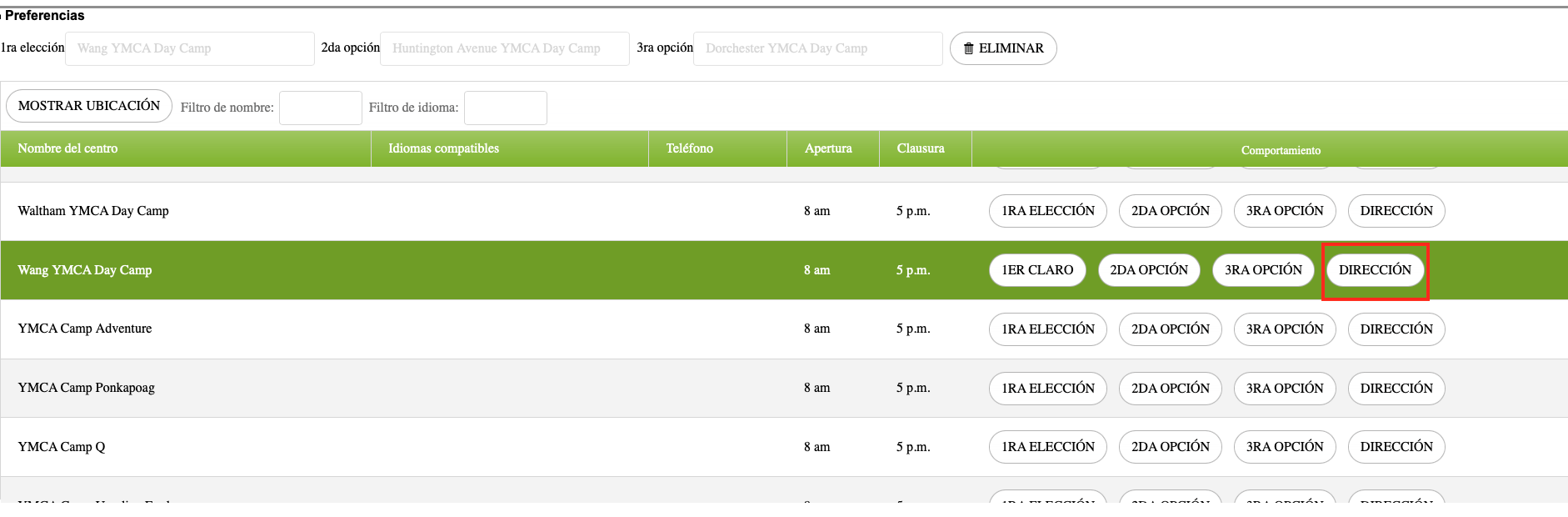This screenshot has width=1568, height=517.
Task: Select 2DA OPCIÓN for YMCA Camp Q
Action: pyautogui.click(x=1171, y=447)
